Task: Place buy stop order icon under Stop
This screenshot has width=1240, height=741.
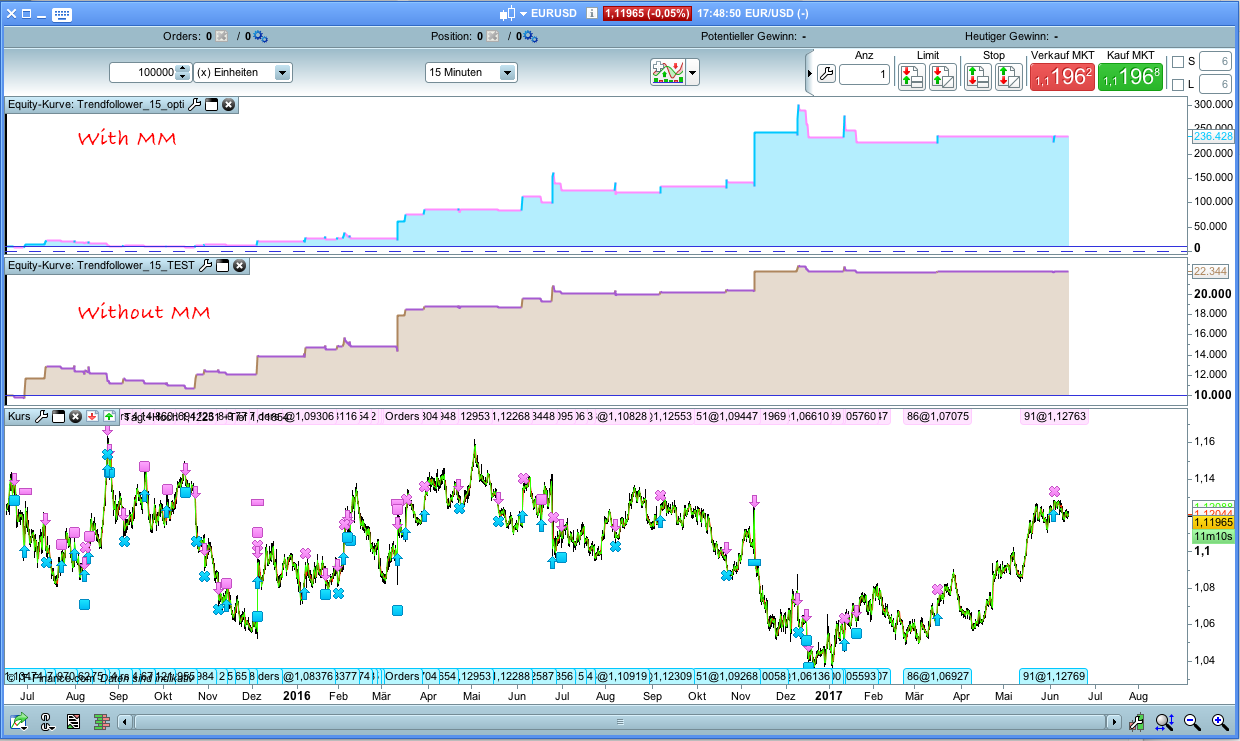Action: [x=977, y=77]
